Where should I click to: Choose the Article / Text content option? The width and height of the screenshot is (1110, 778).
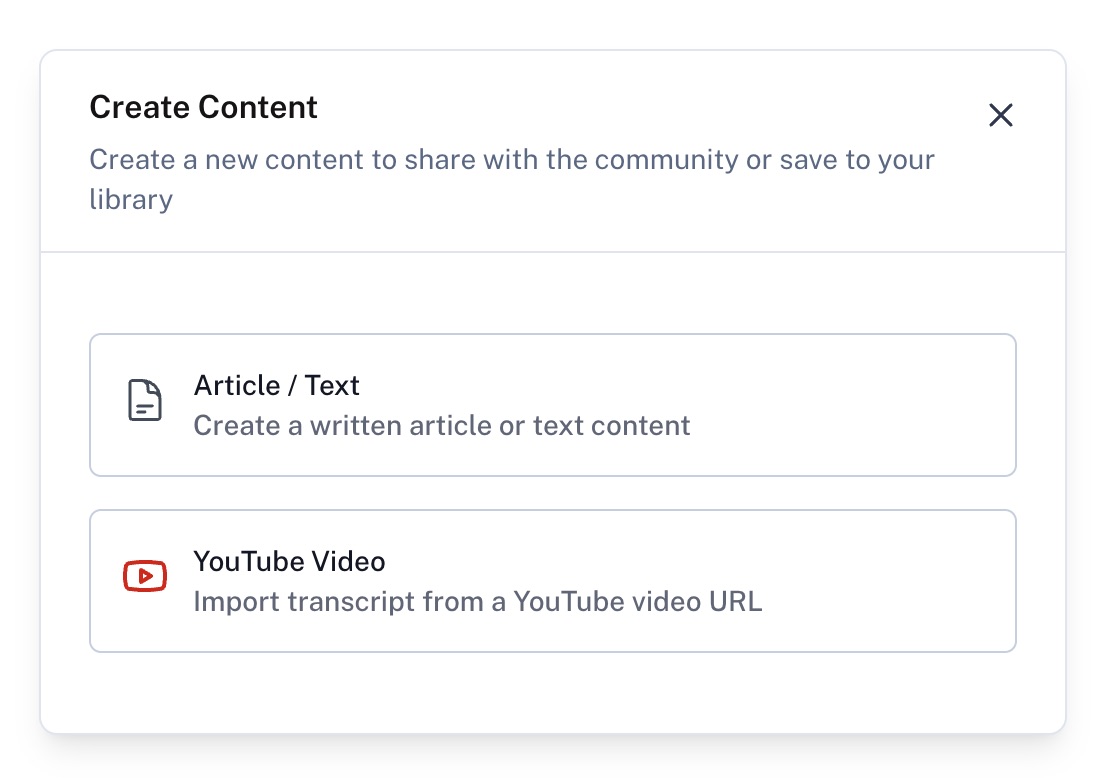552,405
